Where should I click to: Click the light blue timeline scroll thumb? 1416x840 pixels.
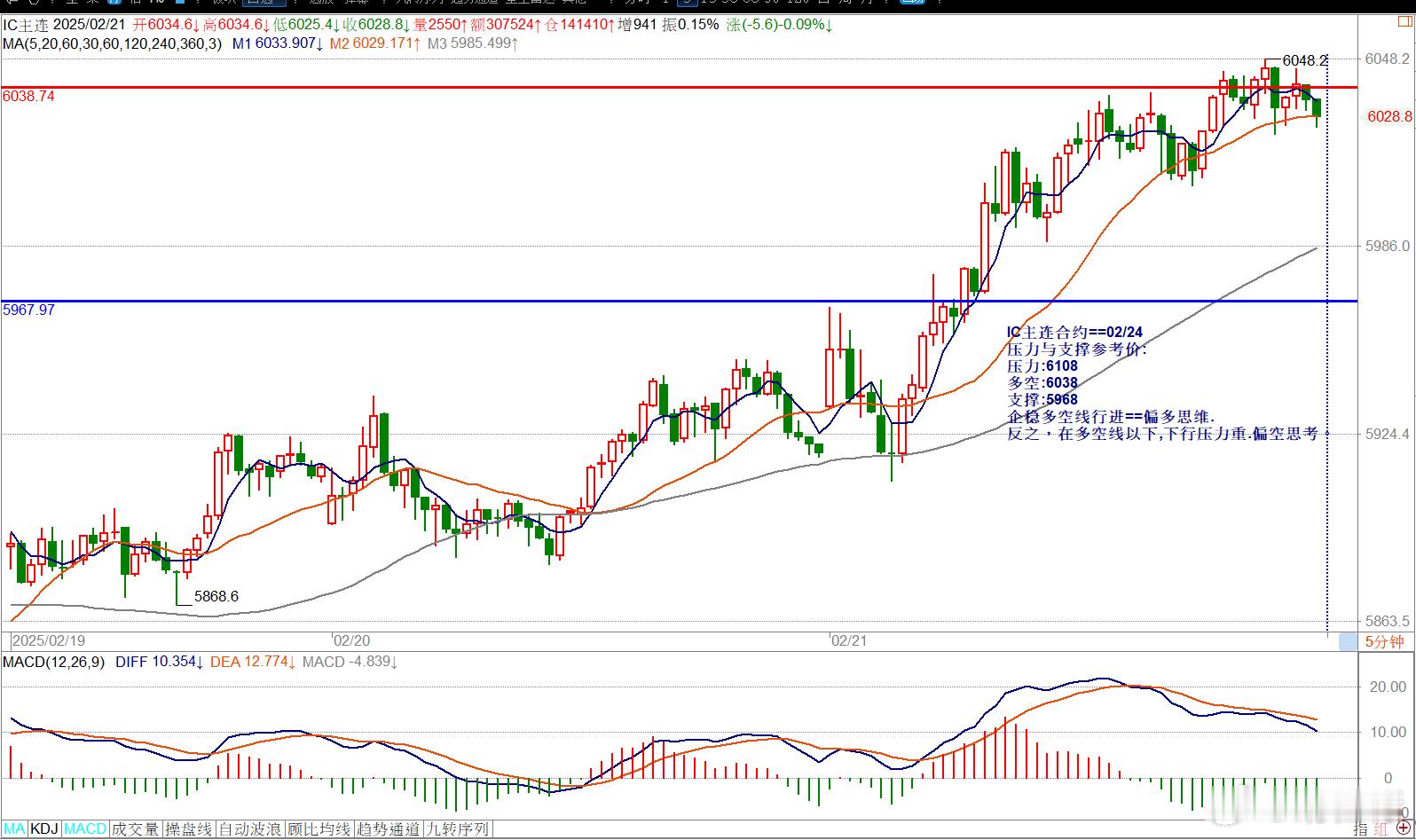pos(1349,641)
